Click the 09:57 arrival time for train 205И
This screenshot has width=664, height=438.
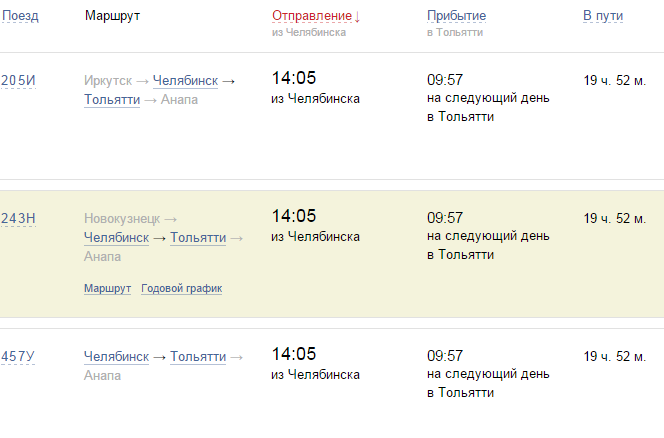[x=445, y=79]
